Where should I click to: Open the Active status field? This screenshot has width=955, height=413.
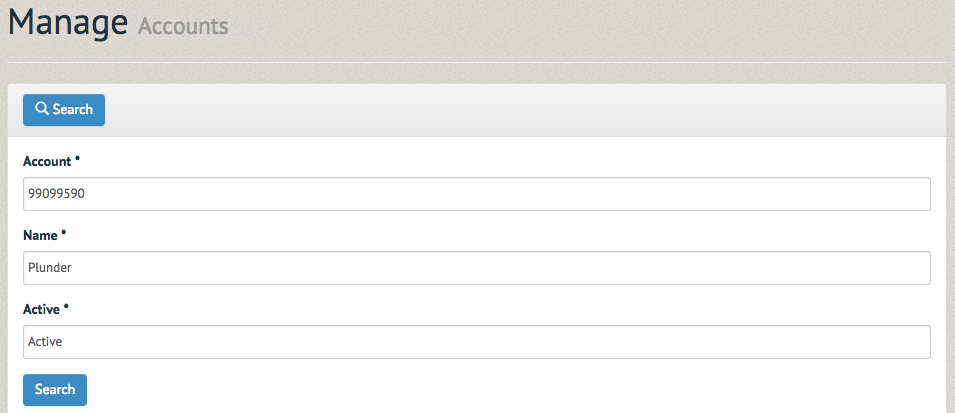coord(477,342)
